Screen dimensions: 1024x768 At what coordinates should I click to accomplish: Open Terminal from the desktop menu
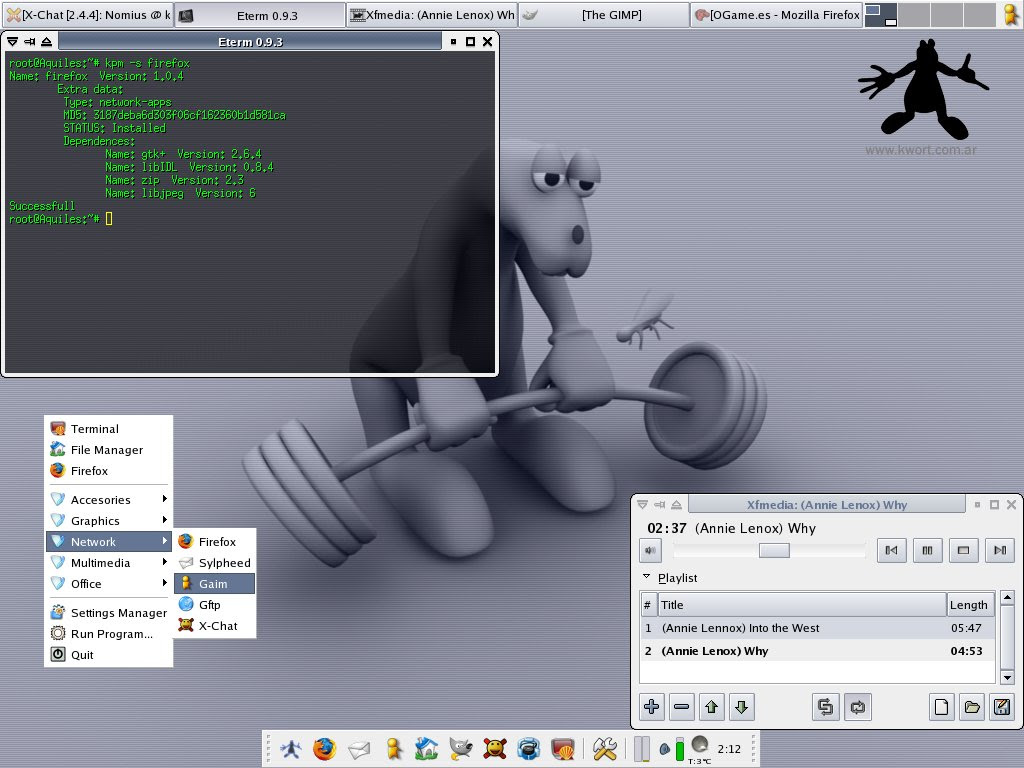tap(108, 429)
